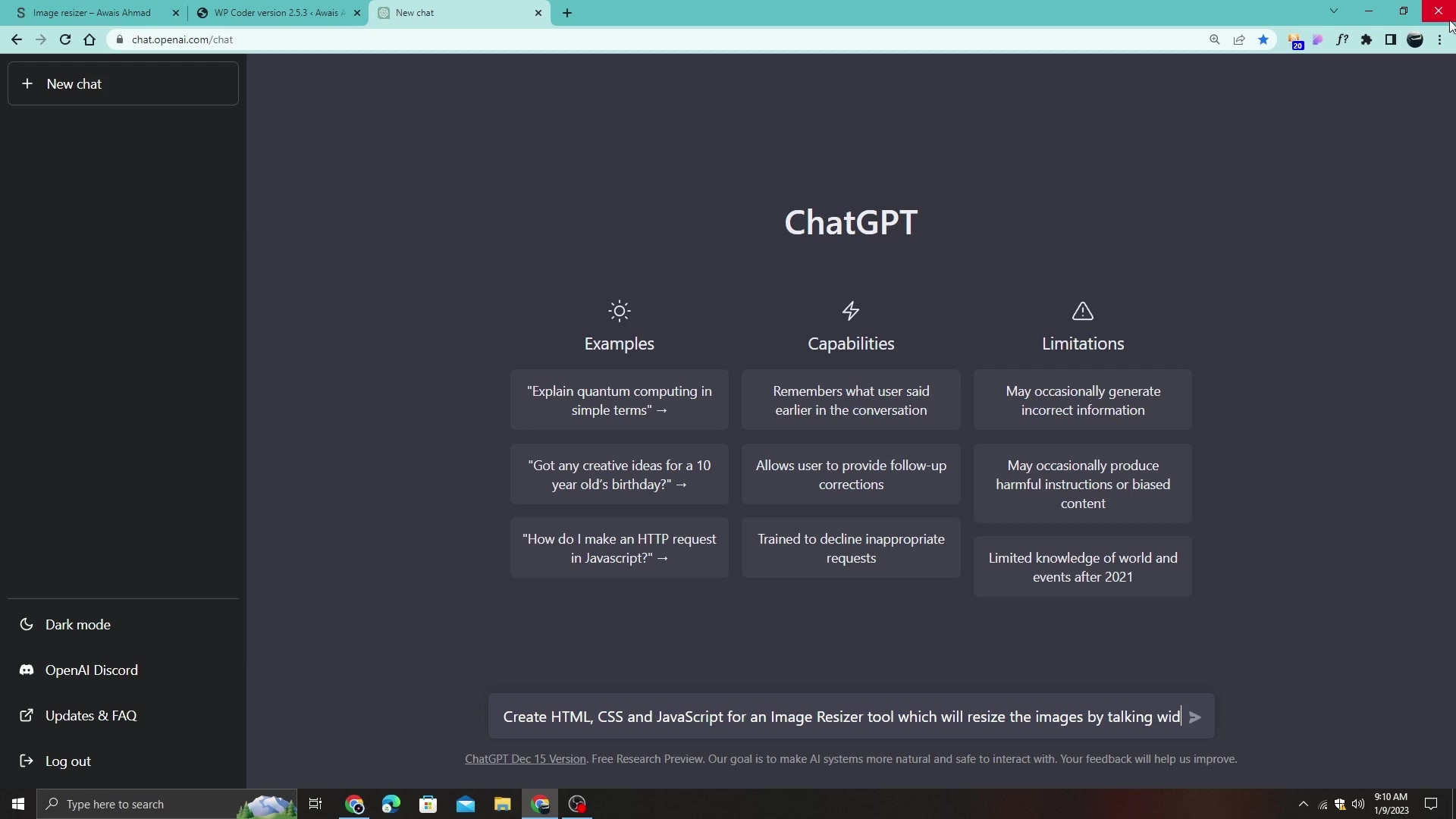Open the Windows Start menu
The image size is (1456, 819).
pos(18,804)
